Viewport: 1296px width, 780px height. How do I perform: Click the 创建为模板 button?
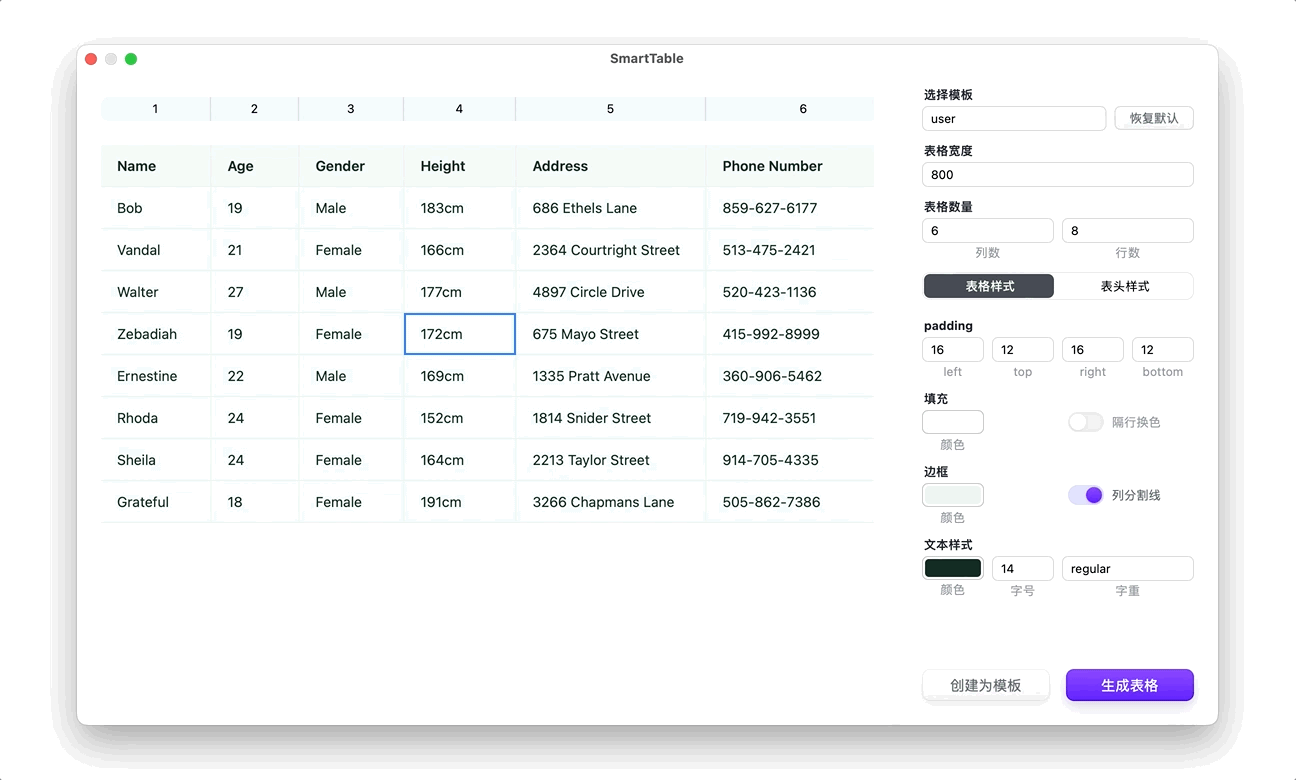(986, 685)
